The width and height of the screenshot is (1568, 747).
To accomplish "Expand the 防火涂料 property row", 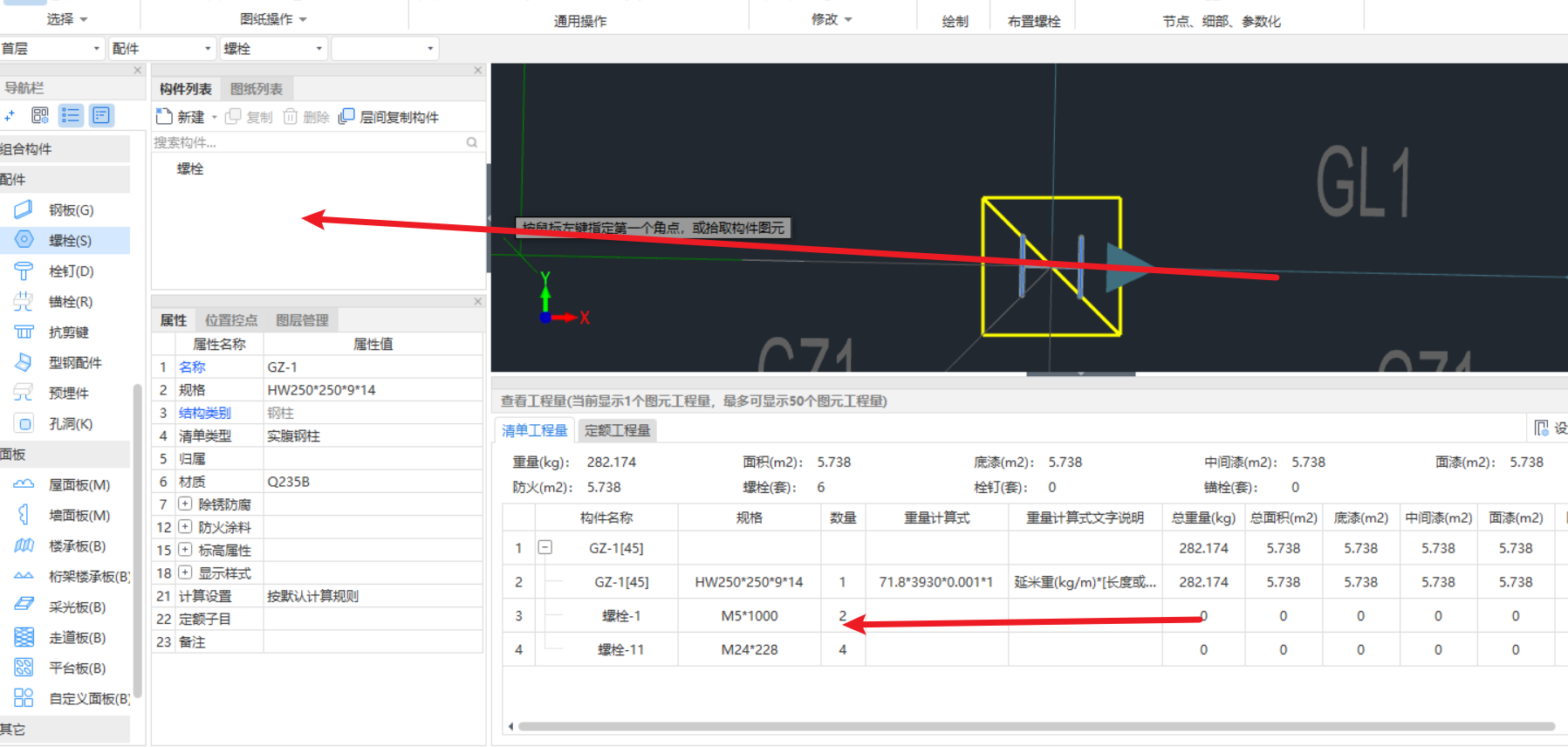I will pyautogui.click(x=185, y=526).
